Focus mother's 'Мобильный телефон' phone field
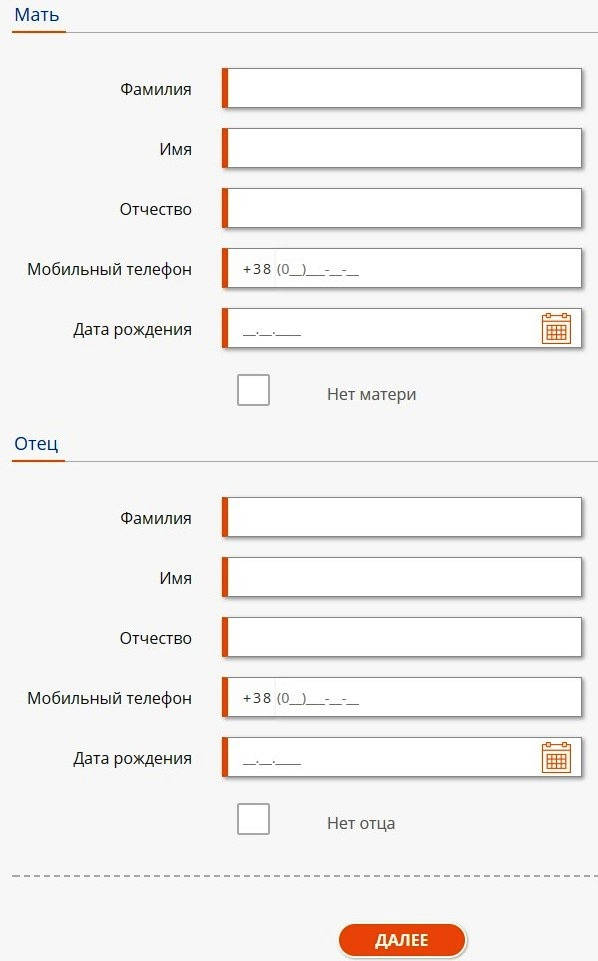The height and width of the screenshot is (961, 598). pyautogui.click(x=400, y=268)
